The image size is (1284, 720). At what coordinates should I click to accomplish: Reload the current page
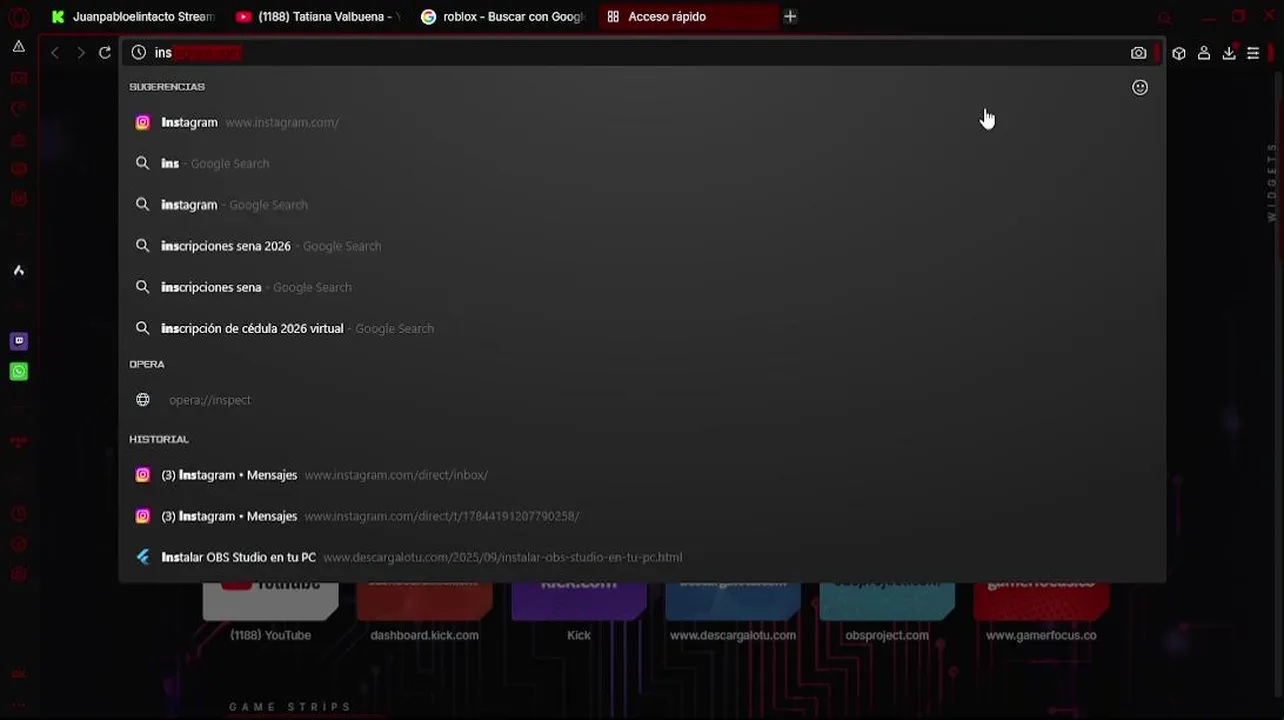pyautogui.click(x=105, y=53)
